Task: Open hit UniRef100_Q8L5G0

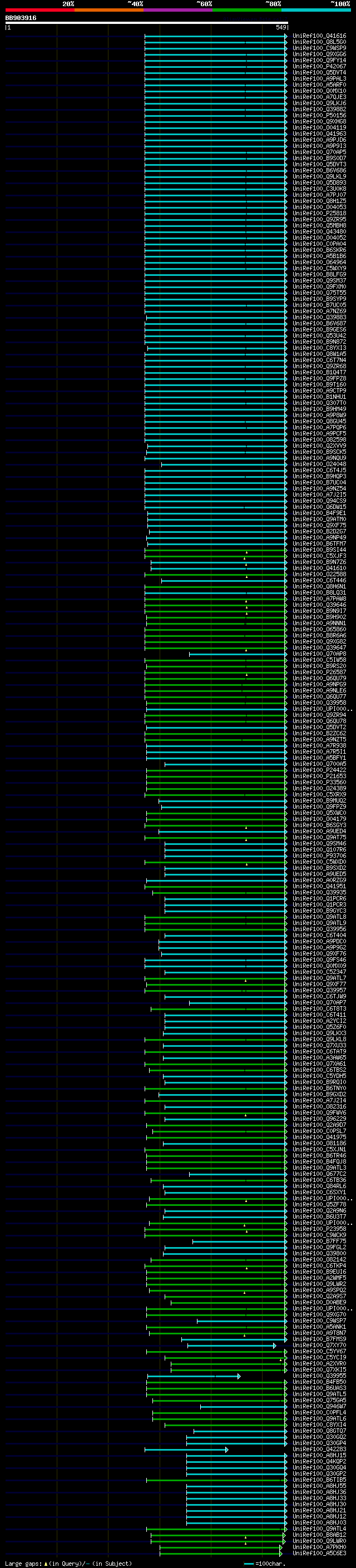Action: click(x=319, y=42)
